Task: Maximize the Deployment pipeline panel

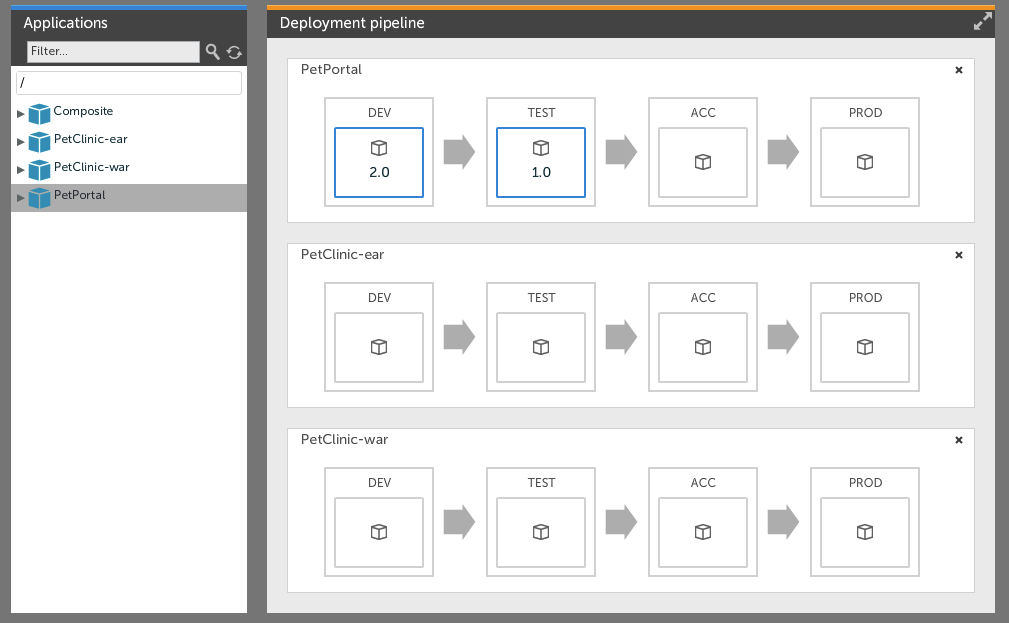Action: [983, 22]
